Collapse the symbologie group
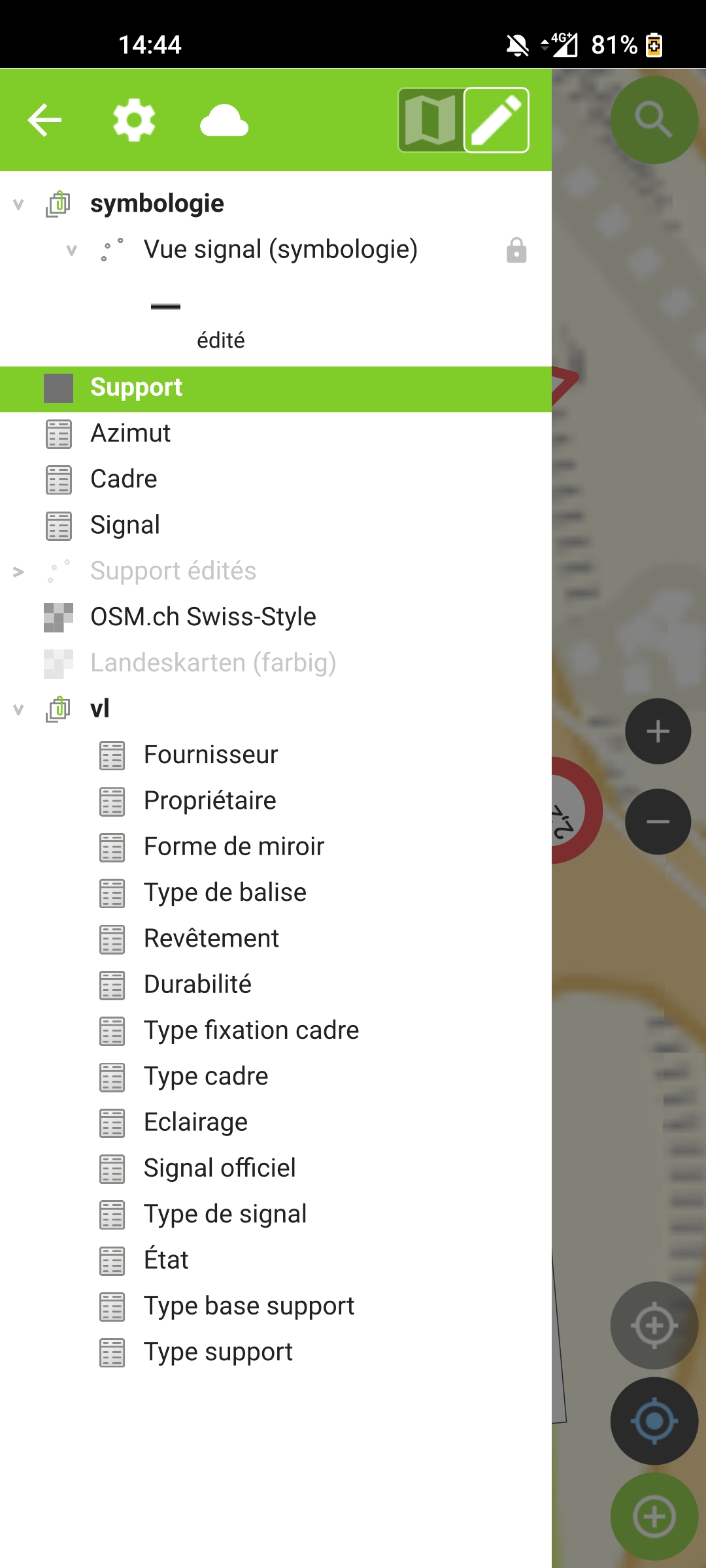The image size is (706, 1568). pos(18,204)
